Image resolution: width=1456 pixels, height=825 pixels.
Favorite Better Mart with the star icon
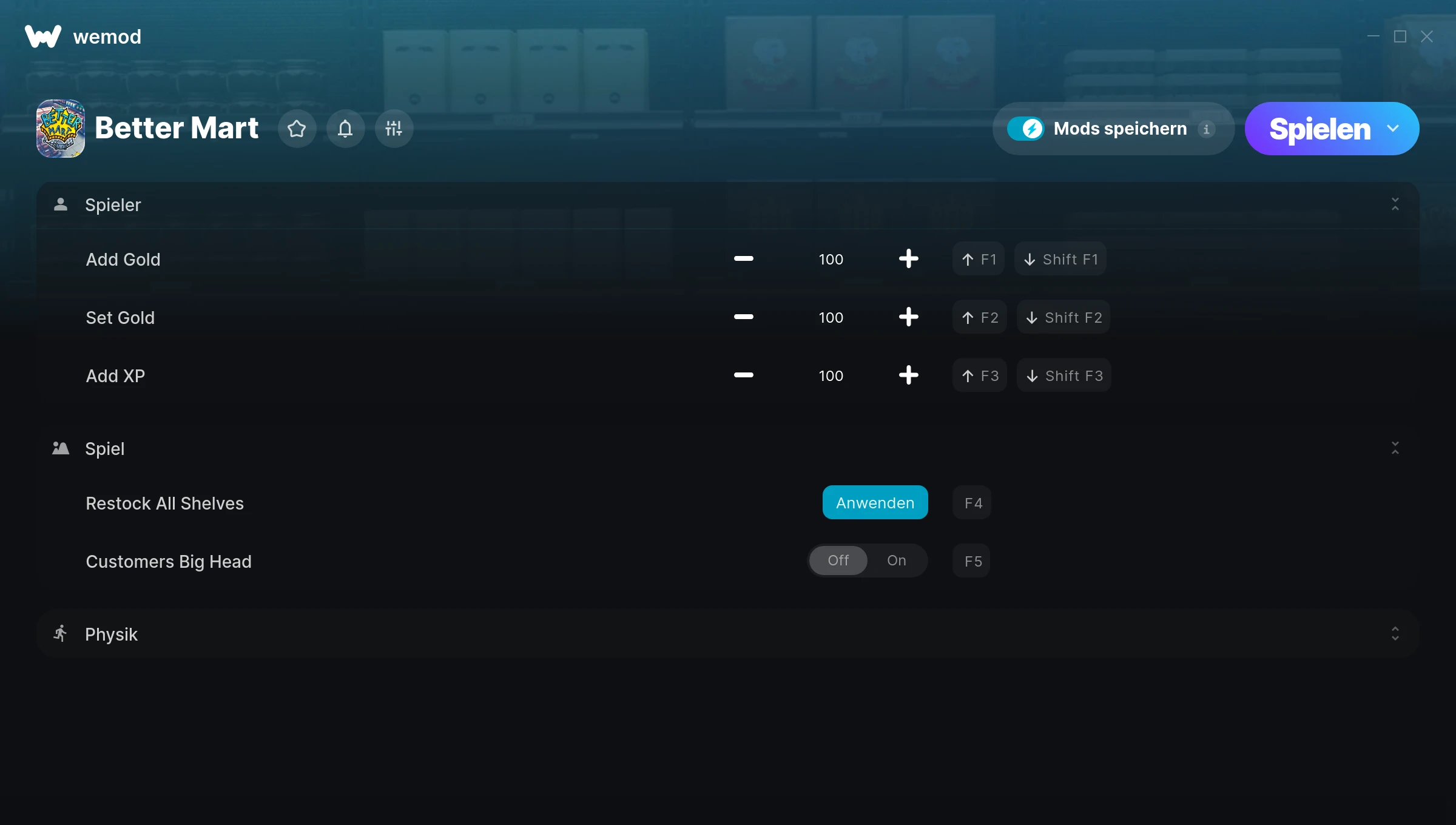click(x=297, y=129)
